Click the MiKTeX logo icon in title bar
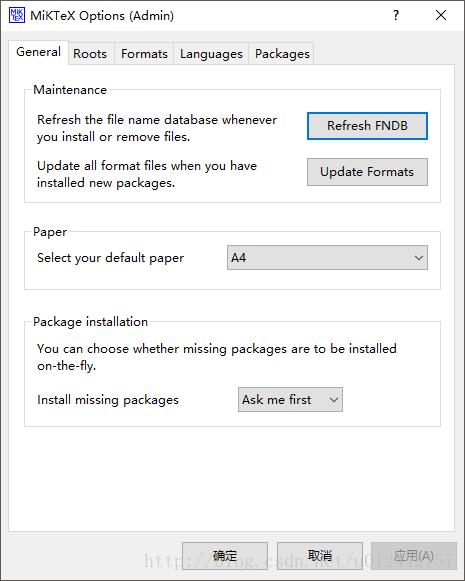Screen dimensions: 465x581 click(x=17, y=15)
